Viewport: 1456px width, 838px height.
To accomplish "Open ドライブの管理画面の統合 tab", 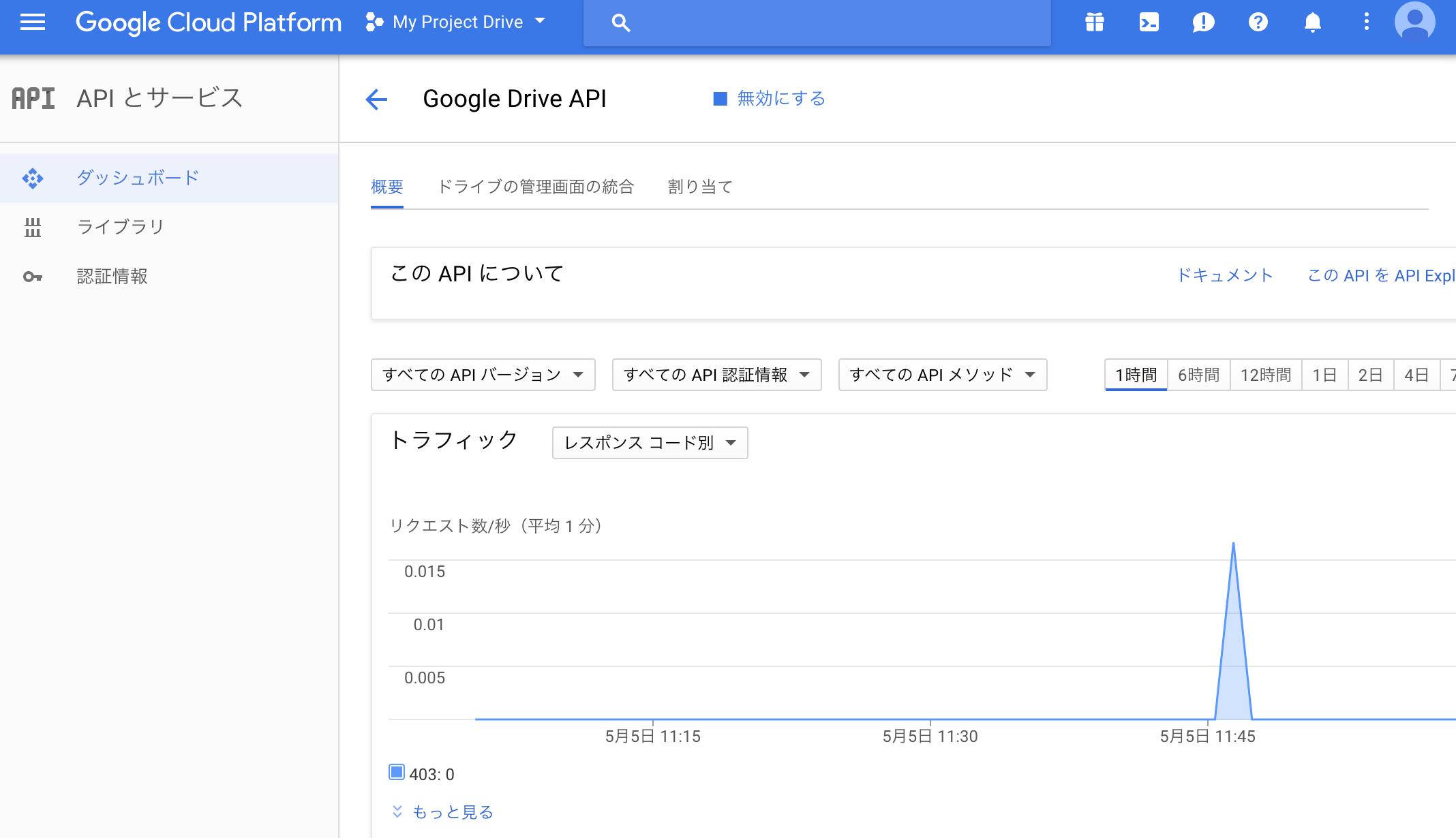I will point(537,187).
